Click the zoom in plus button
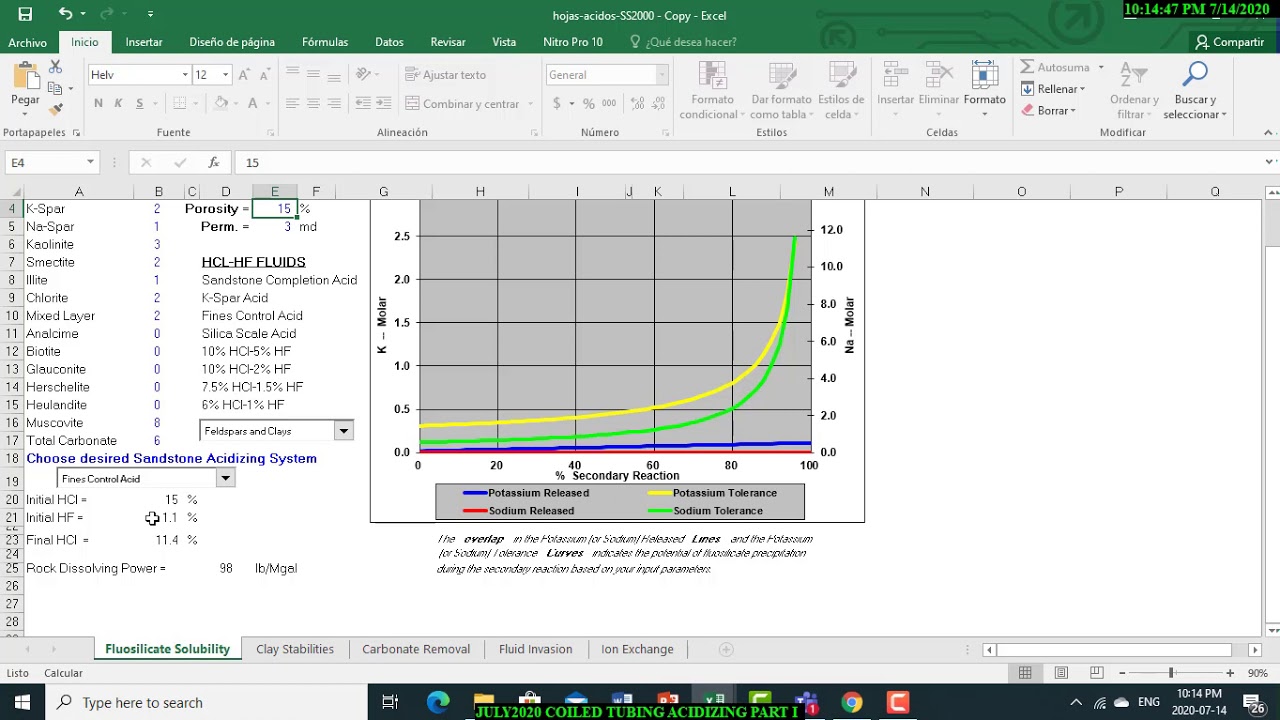Viewport: 1280px width, 720px height. (x=1230, y=673)
